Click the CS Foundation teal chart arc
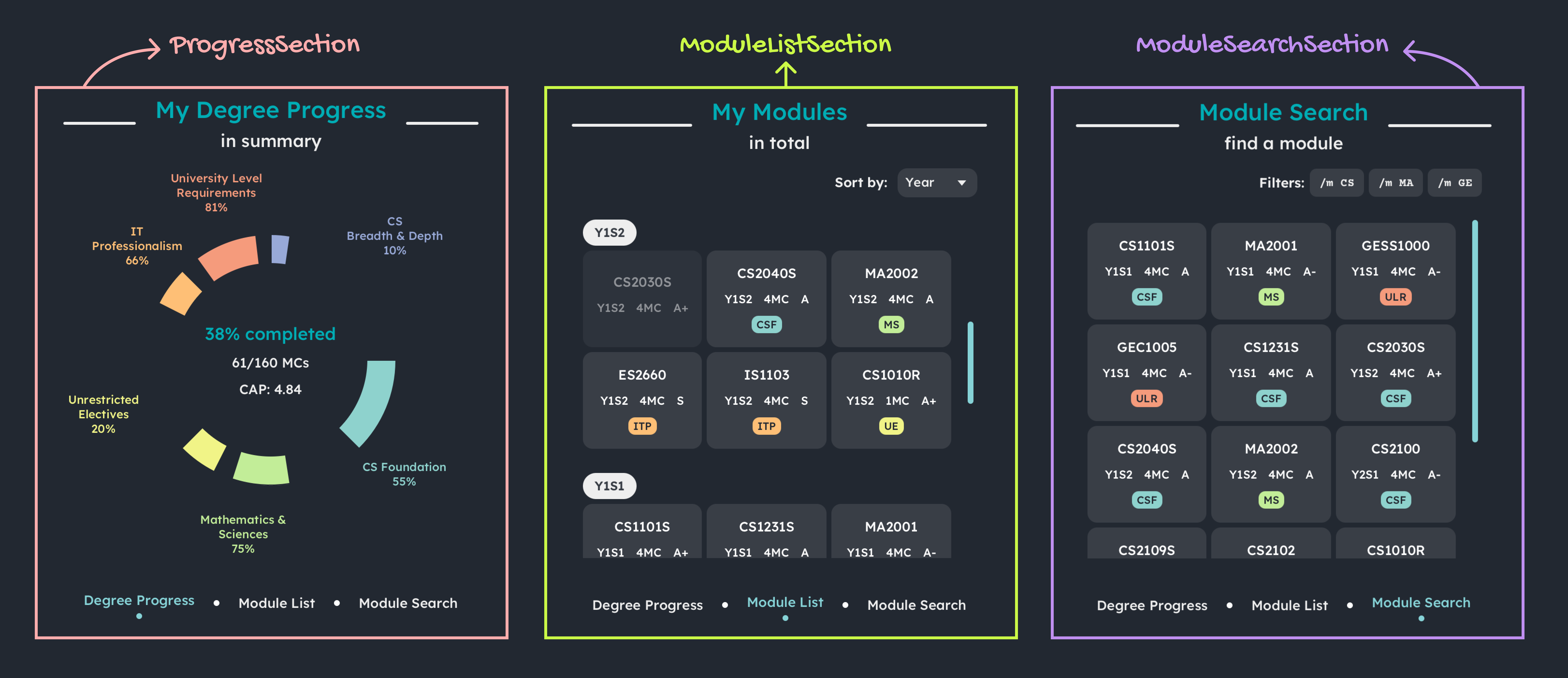Screen dimensions: 1568x678 pos(376,402)
